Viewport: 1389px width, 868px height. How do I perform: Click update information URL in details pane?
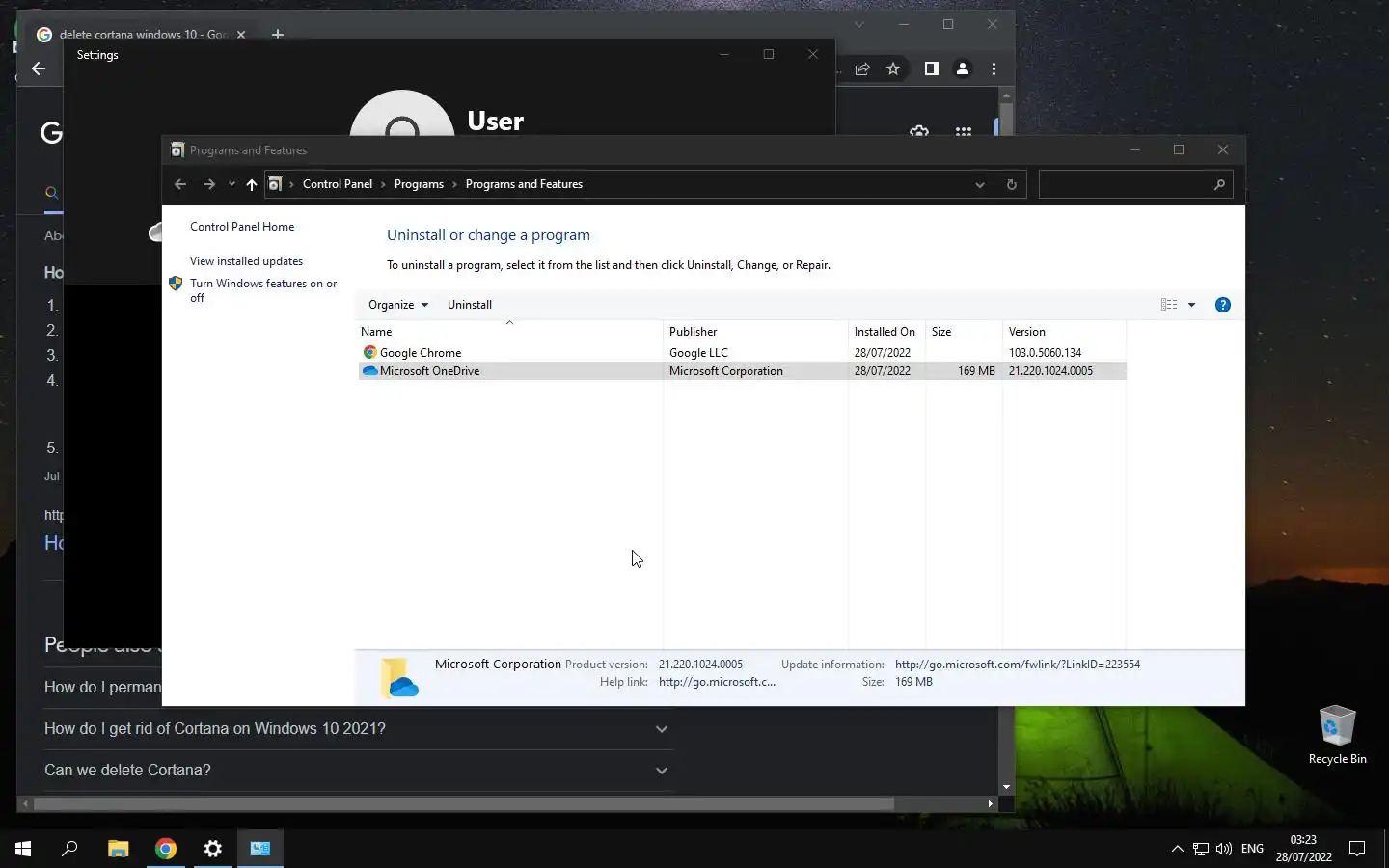1018,665
